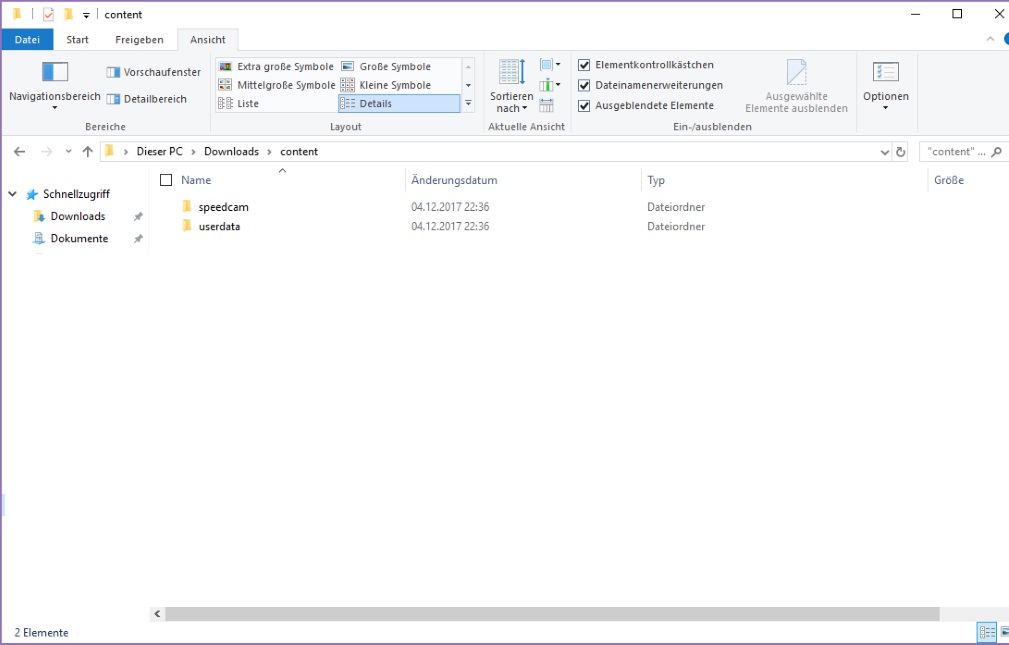Sort by the Größe column header
This screenshot has height=645, width=1009.
tap(949, 181)
